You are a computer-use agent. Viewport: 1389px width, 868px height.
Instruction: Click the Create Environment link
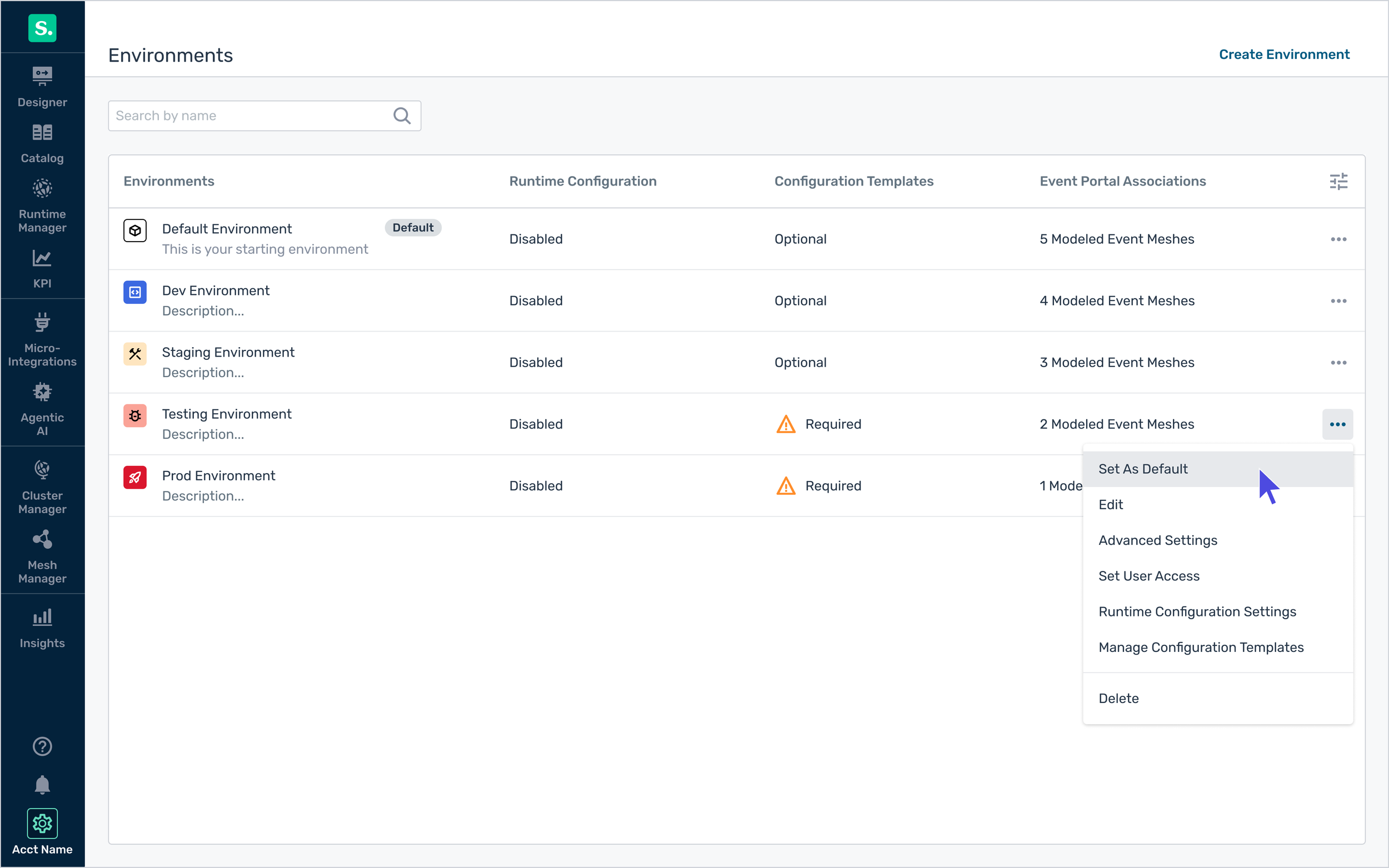[x=1284, y=54]
